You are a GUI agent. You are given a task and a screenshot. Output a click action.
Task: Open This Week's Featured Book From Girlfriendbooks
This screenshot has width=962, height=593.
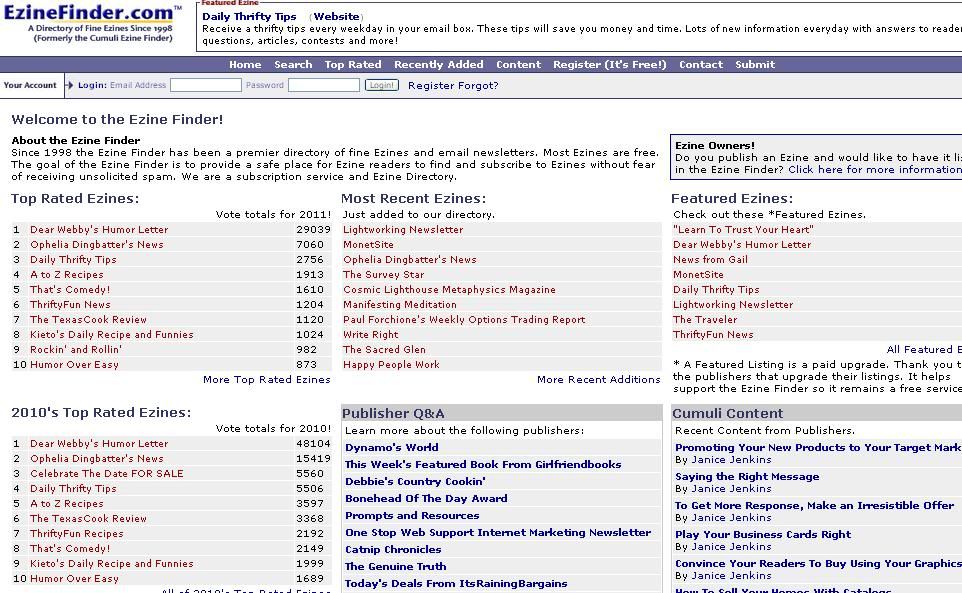[x=483, y=464]
